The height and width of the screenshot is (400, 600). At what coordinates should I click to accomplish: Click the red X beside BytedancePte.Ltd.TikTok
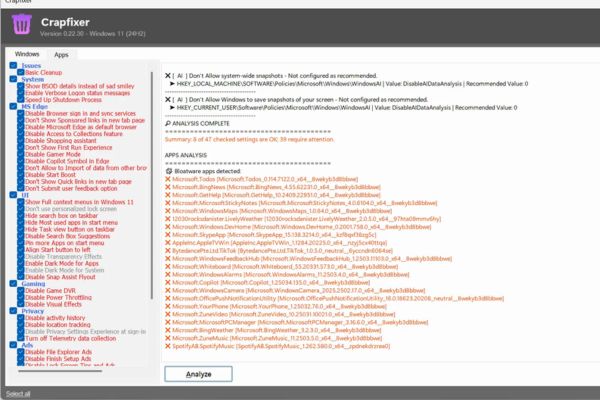[x=168, y=251]
